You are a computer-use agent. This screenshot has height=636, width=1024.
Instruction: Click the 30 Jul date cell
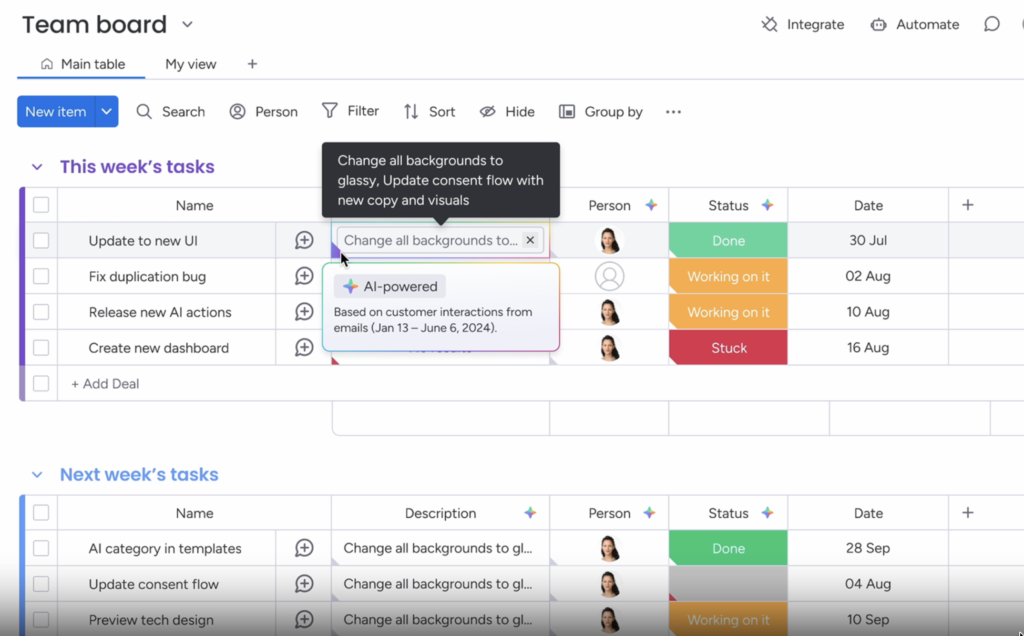(x=868, y=240)
